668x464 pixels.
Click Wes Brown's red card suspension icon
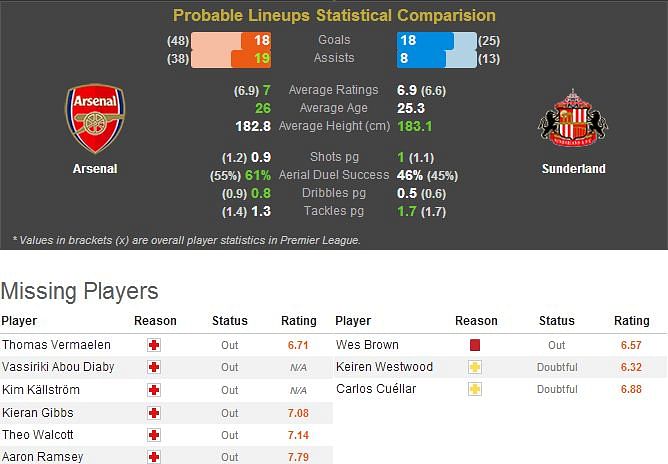[475, 345]
